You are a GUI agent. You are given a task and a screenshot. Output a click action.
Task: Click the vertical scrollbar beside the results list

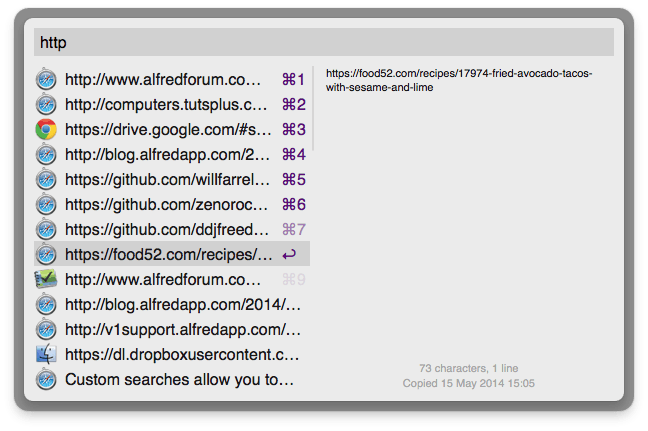[313, 108]
